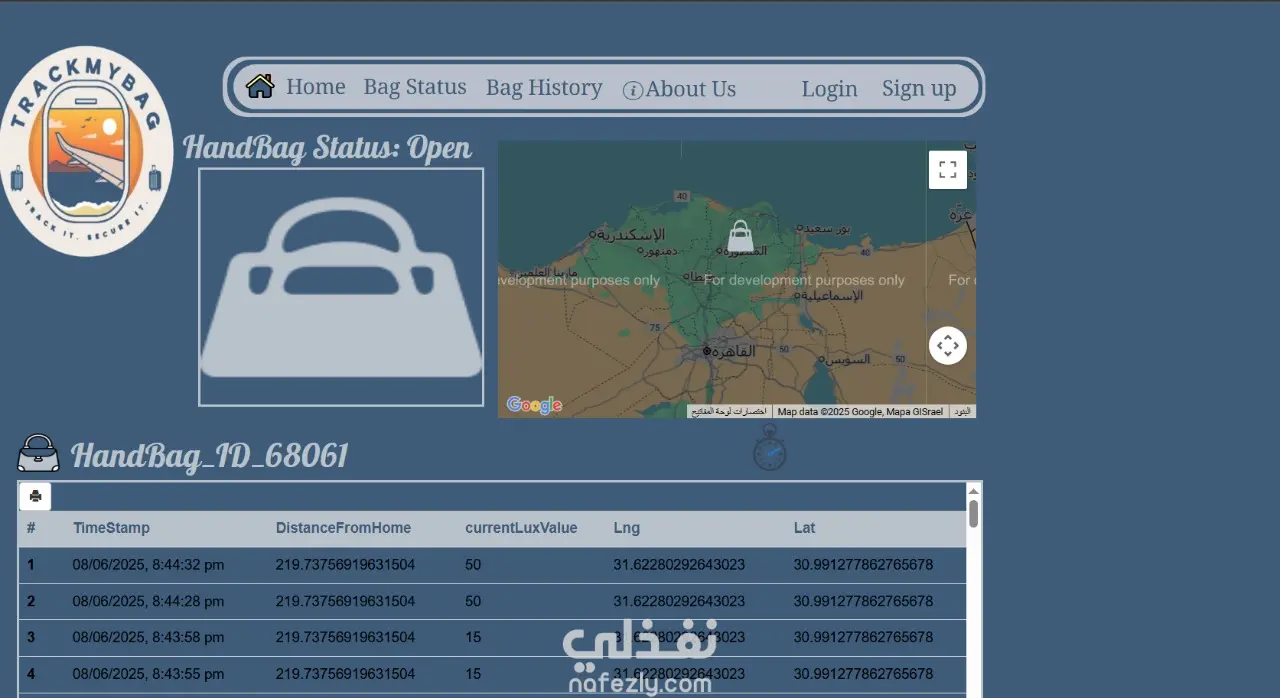Click the DistanceFromHome column header
The image size is (1280, 698).
point(343,528)
